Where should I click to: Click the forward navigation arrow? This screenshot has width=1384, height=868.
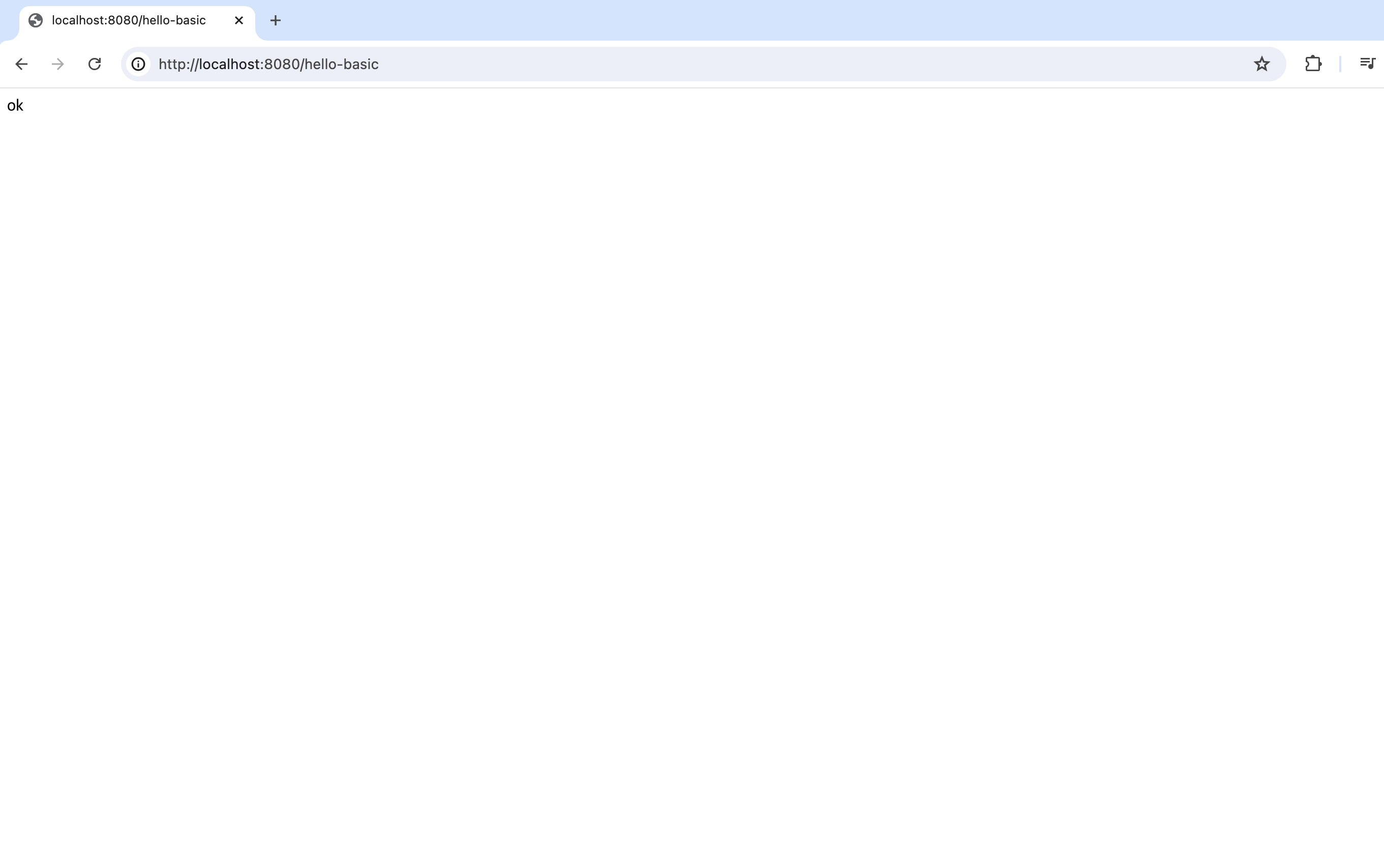(57, 64)
